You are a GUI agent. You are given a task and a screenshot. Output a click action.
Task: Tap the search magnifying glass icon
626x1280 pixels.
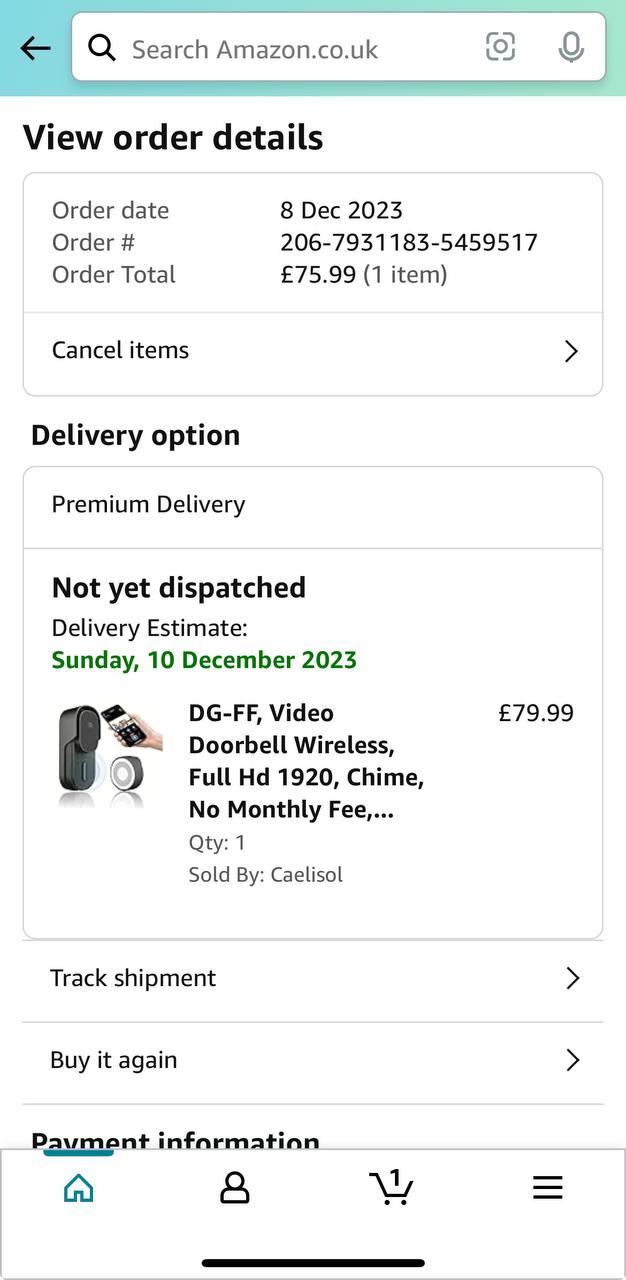tap(102, 47)
